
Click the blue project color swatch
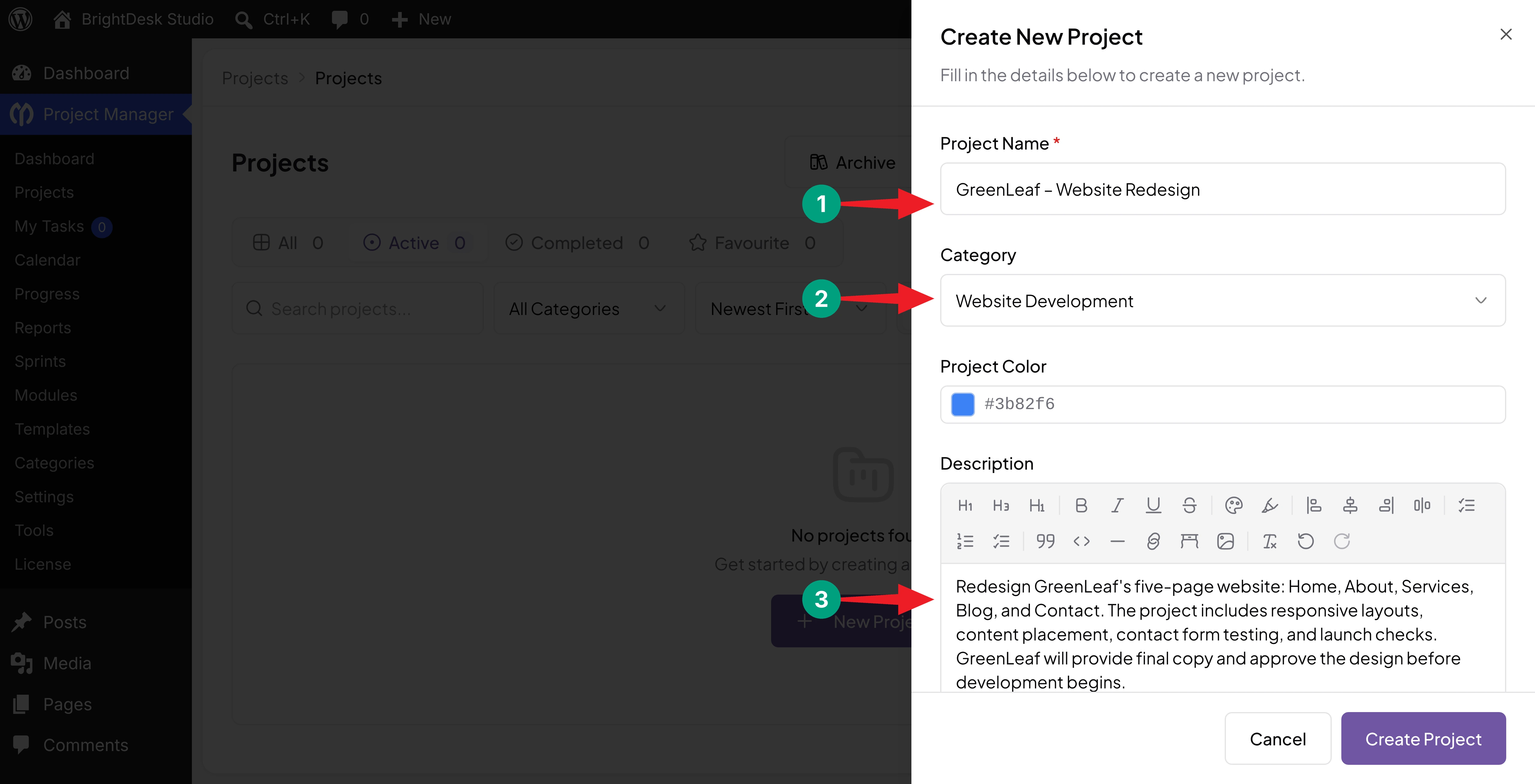click(962, 405)
